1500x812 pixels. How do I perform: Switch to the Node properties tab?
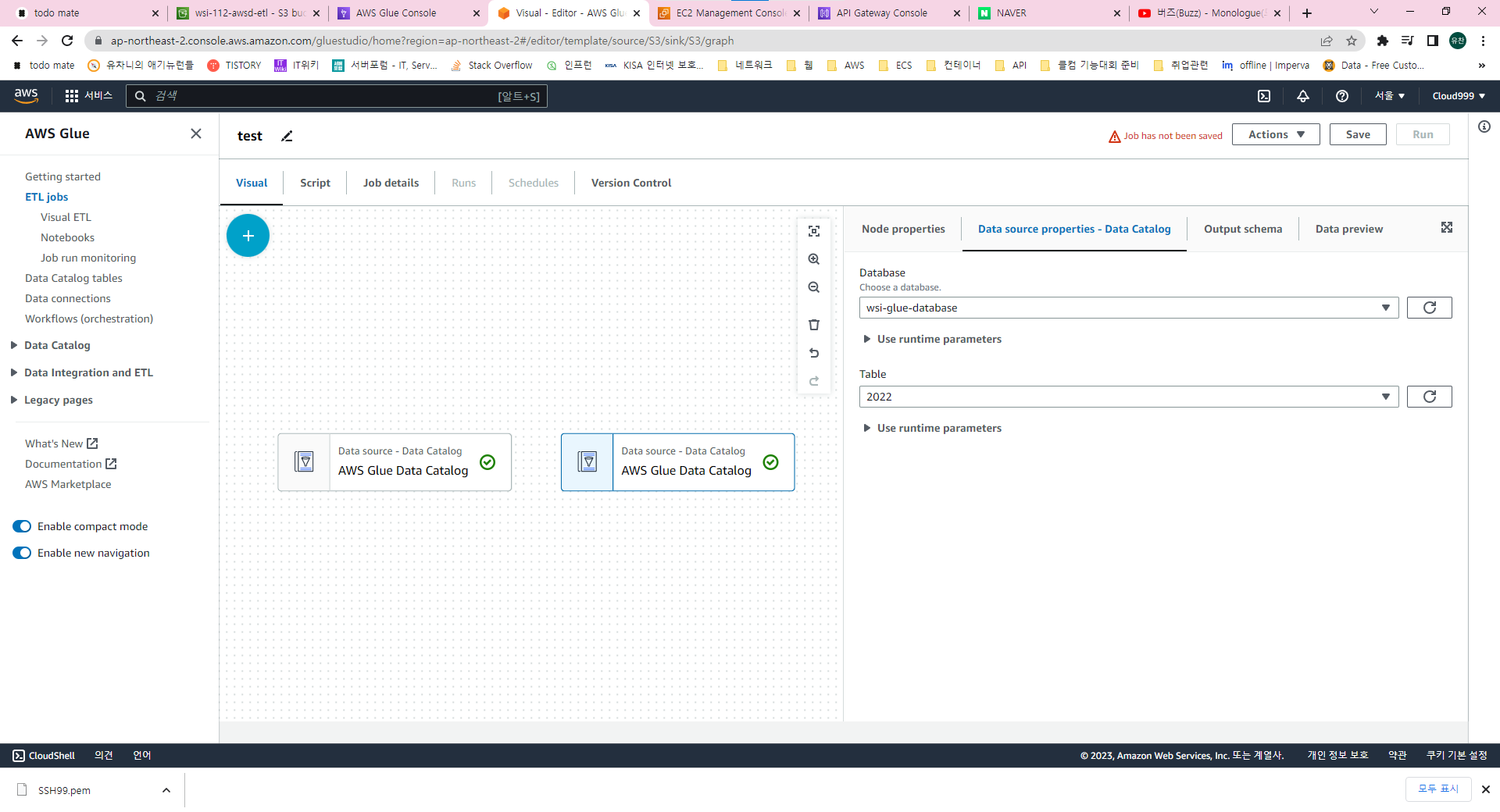coord(903,229)
